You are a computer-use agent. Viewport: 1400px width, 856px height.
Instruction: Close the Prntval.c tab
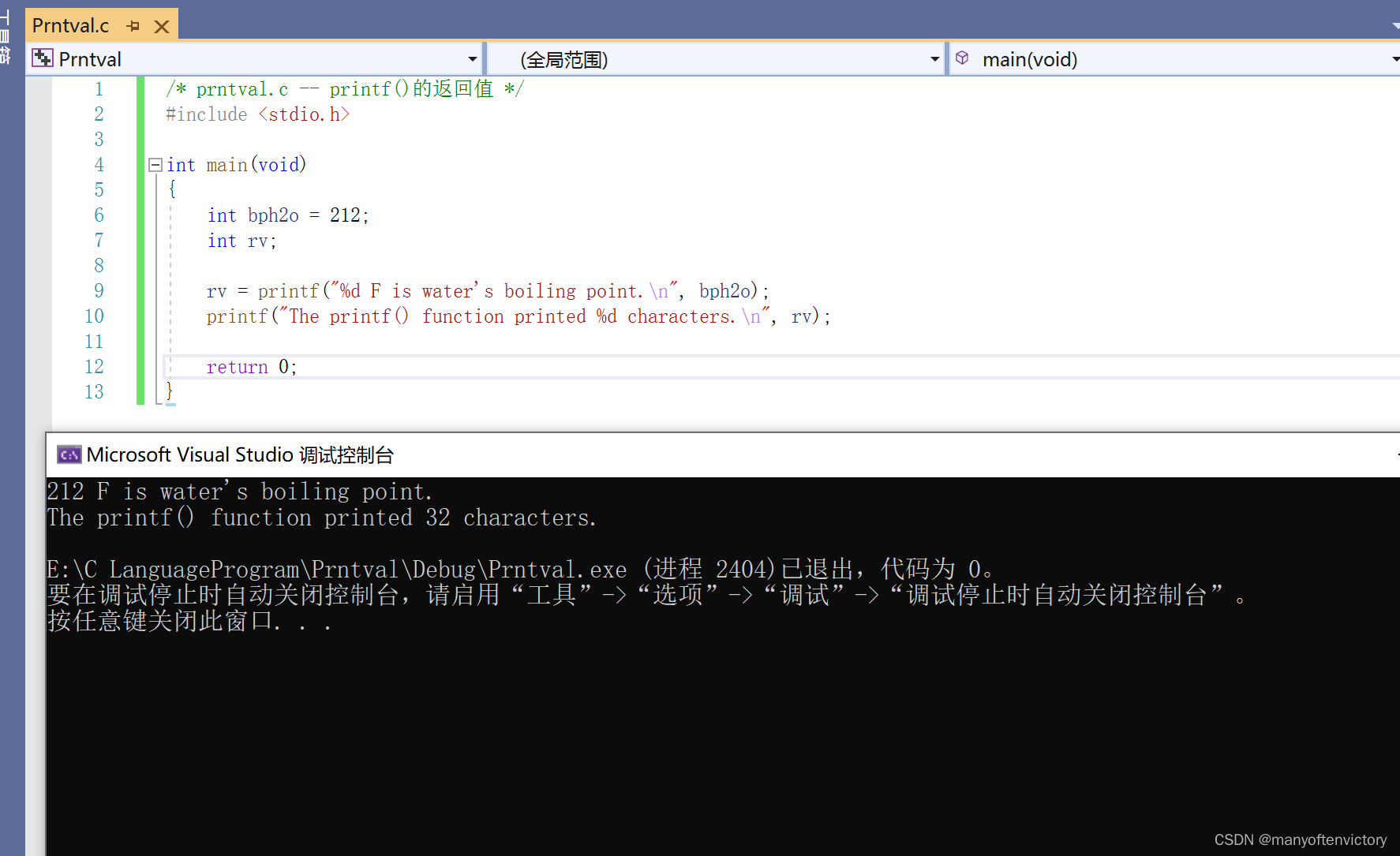pyautogui.click(x=162, y=27)
